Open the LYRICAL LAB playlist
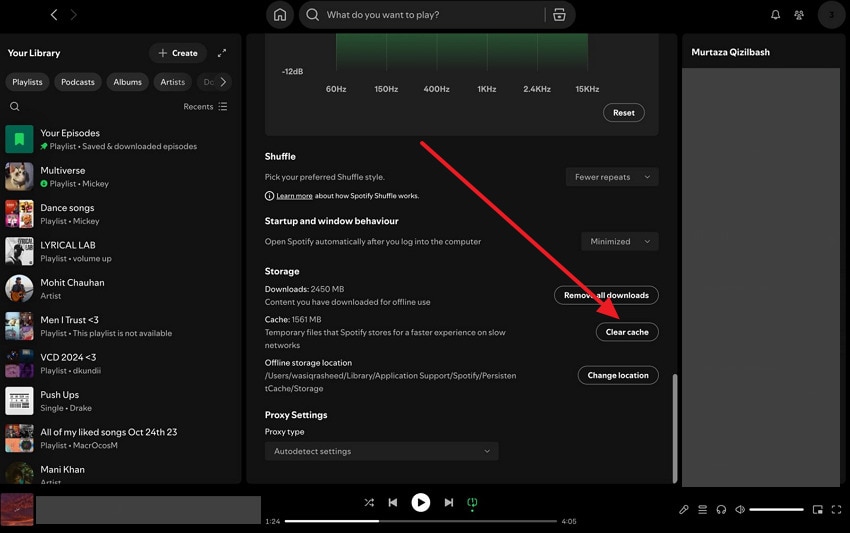Viewport: 850px width, 533px height. click(x=120, y=252)
